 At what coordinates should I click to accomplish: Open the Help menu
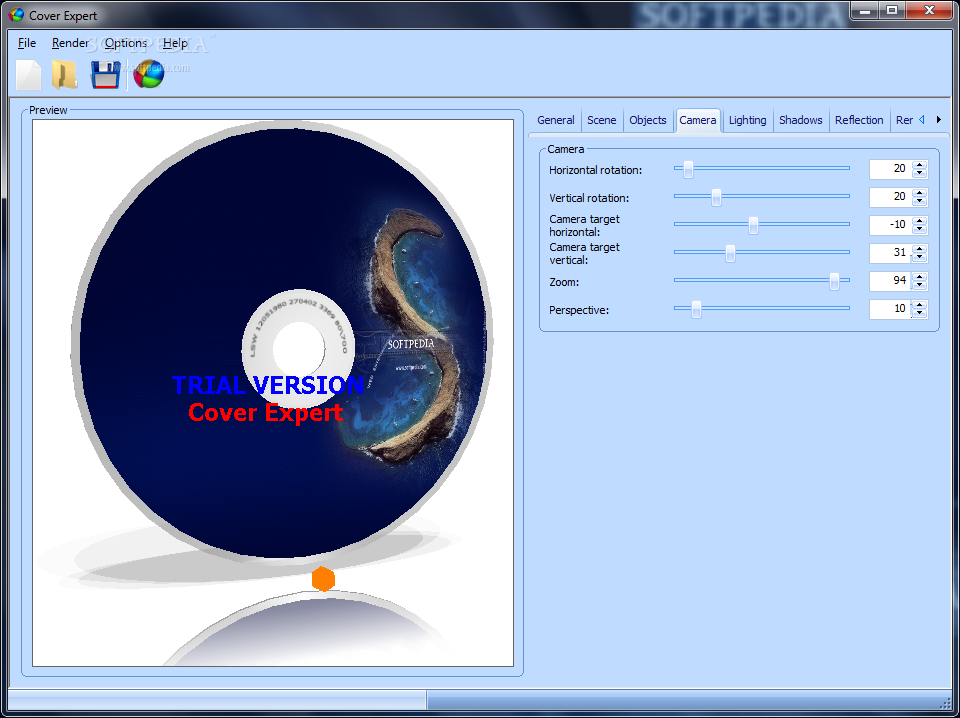pos(175,43)
